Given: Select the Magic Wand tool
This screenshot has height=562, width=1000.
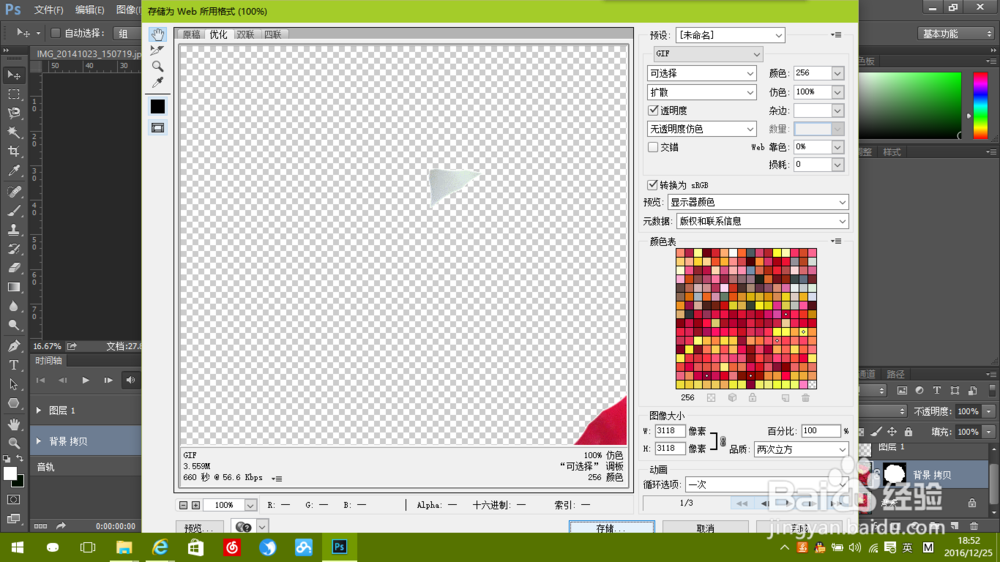Looking at the screenshot, I should pyautogui.click(x=13, y=133).
